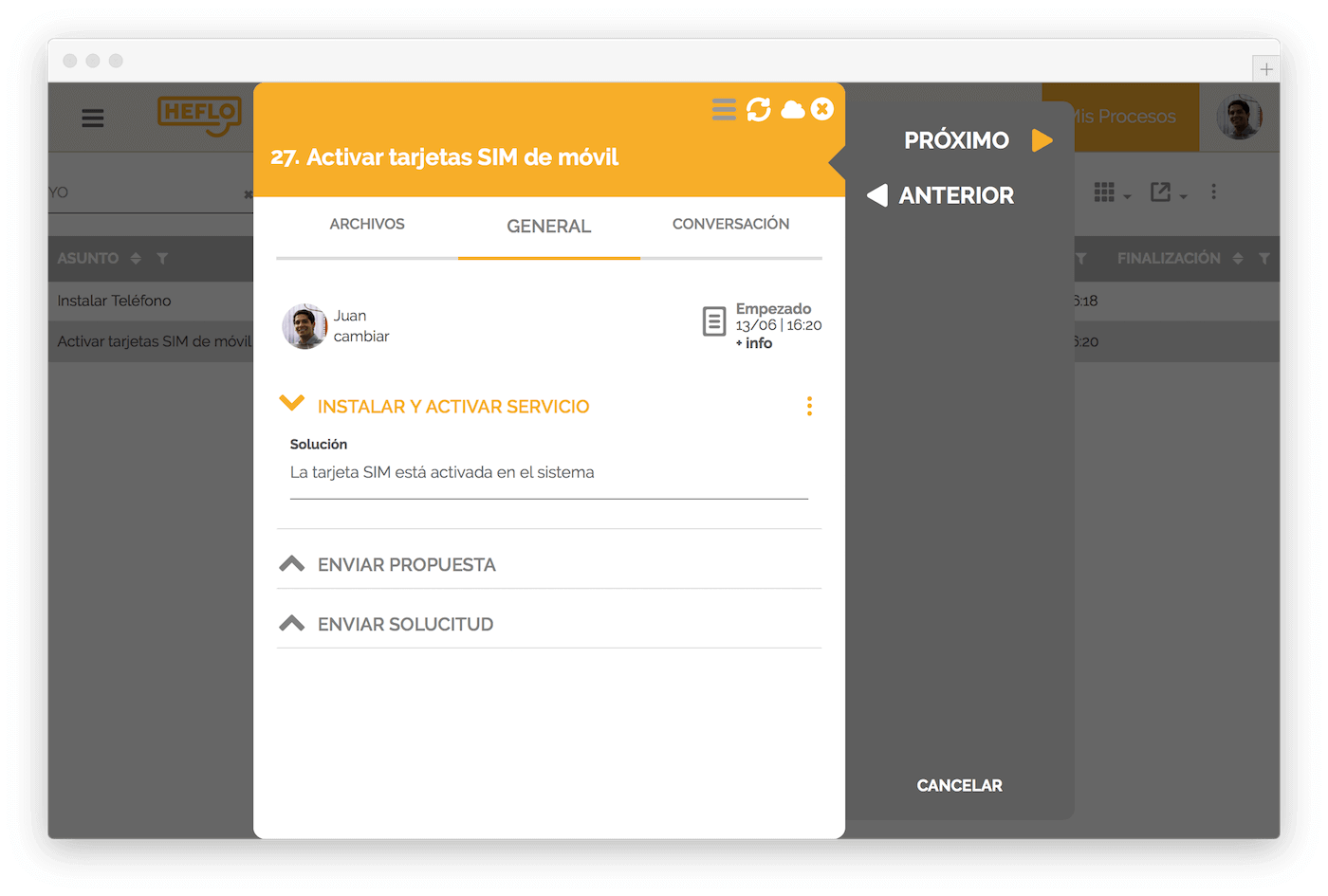Click the document icon beside Empezado
This screenshot has height=896, width=1328.
point(714,321)
